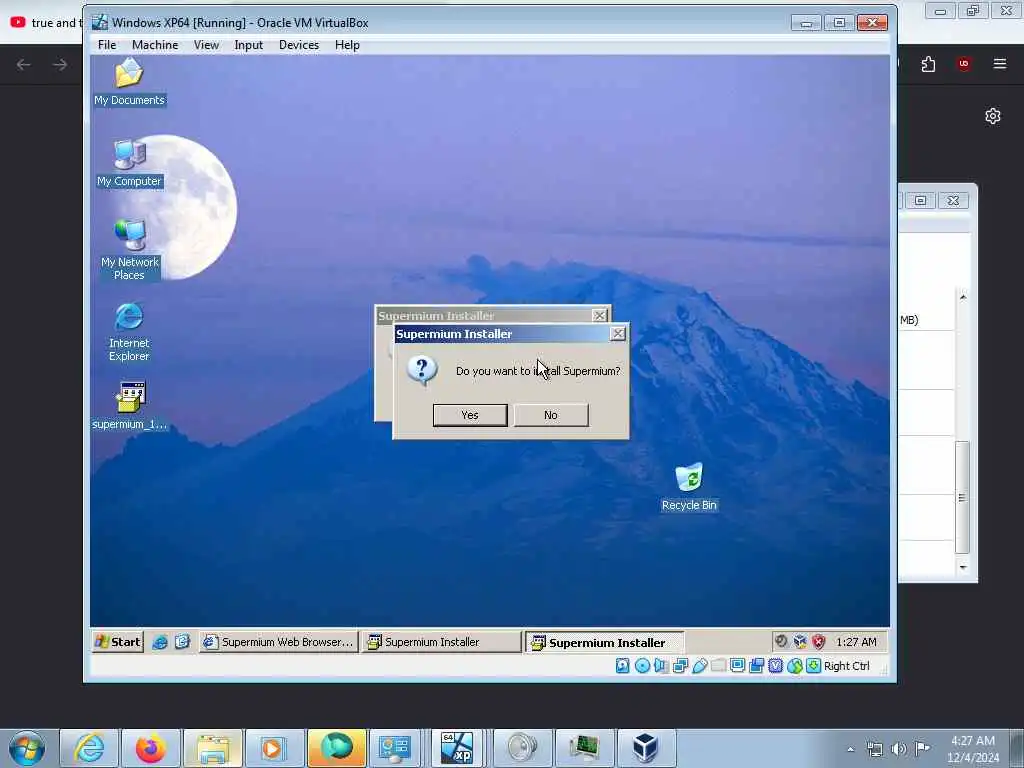Select the My Documents desktop icon
Screen dimensions: 1024x768
[129, 82]
